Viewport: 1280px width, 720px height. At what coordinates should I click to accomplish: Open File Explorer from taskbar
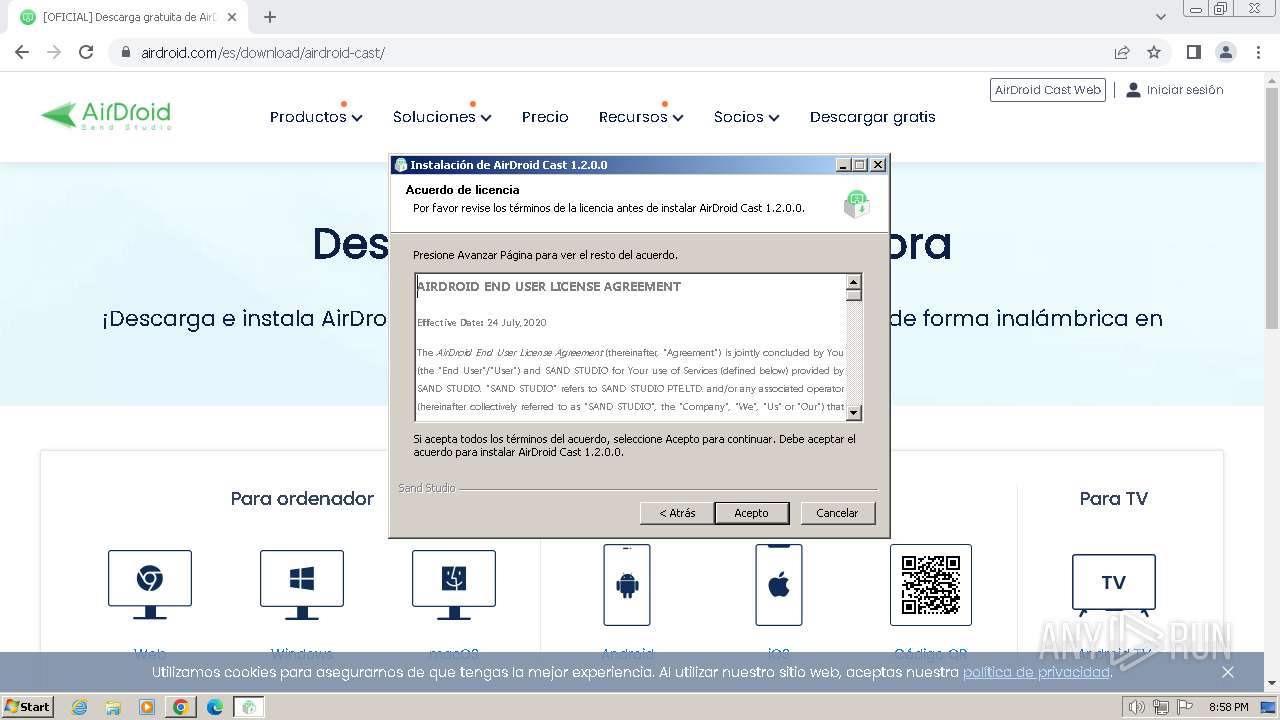[113, 707]
